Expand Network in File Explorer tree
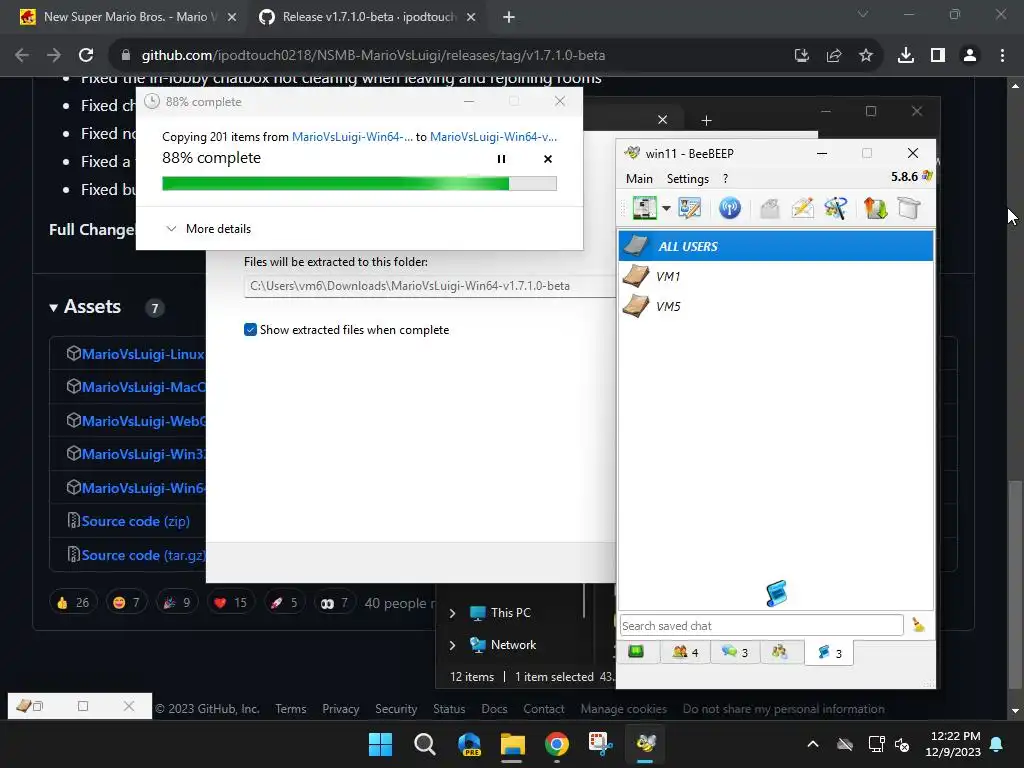Screen dimensions: 1024x768 coord(453,645)
